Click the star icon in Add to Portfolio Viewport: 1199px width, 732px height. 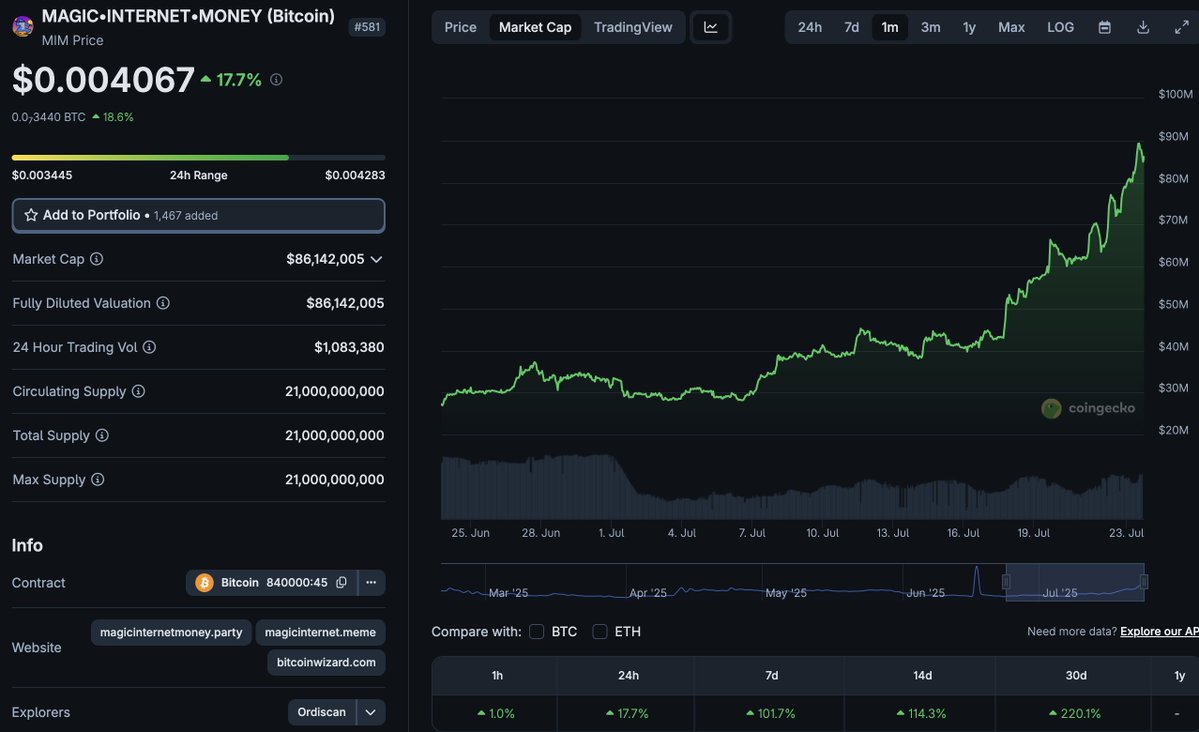tap(31, 215)
